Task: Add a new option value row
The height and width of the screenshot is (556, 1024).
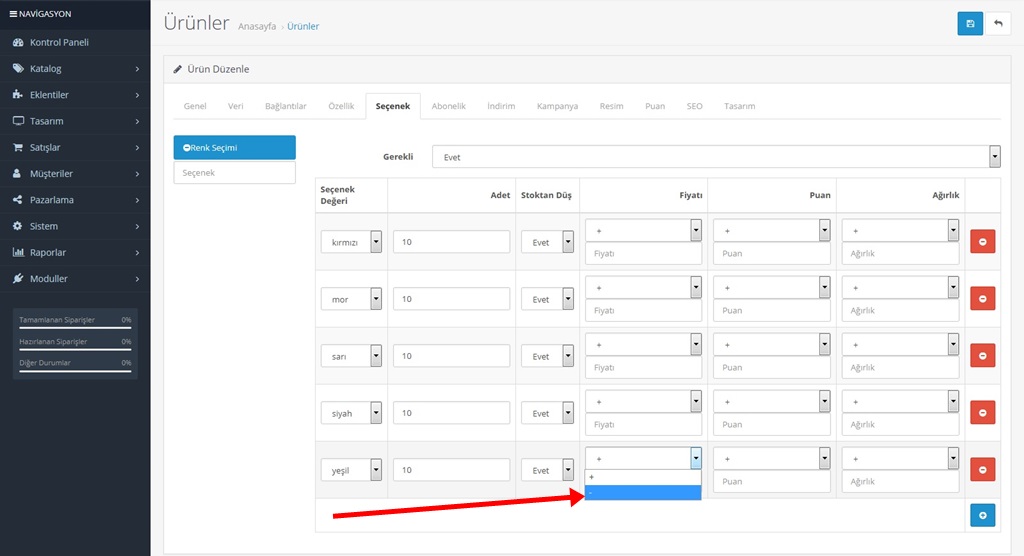Action: 982,515
